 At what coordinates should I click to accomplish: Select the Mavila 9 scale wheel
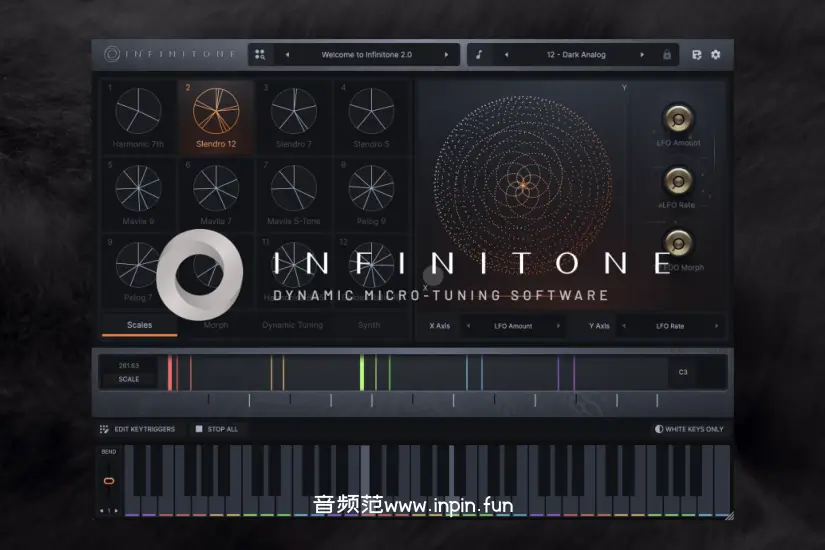point(138,188)
